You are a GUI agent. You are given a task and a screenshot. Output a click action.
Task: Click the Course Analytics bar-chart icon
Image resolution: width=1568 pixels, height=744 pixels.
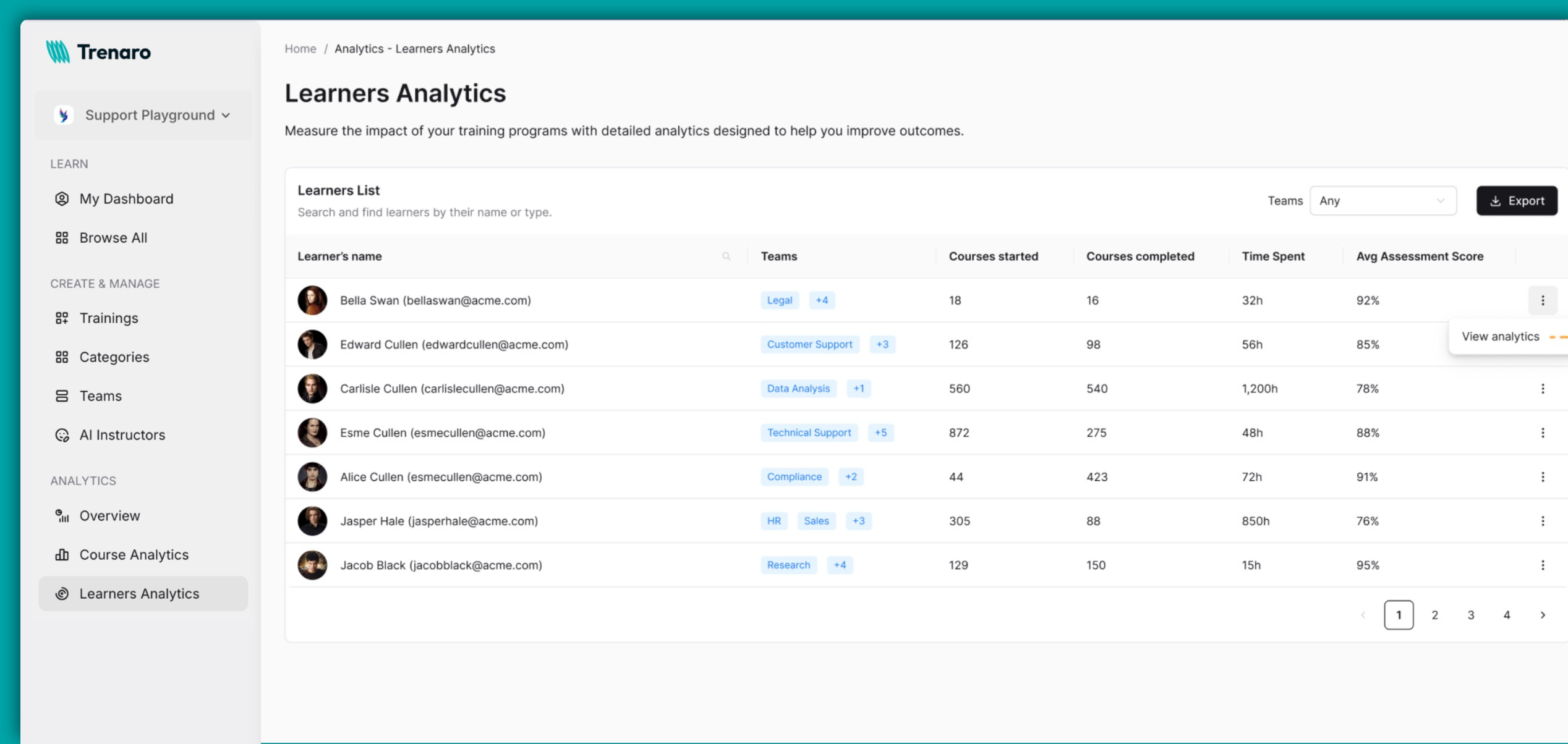point(62,554)
